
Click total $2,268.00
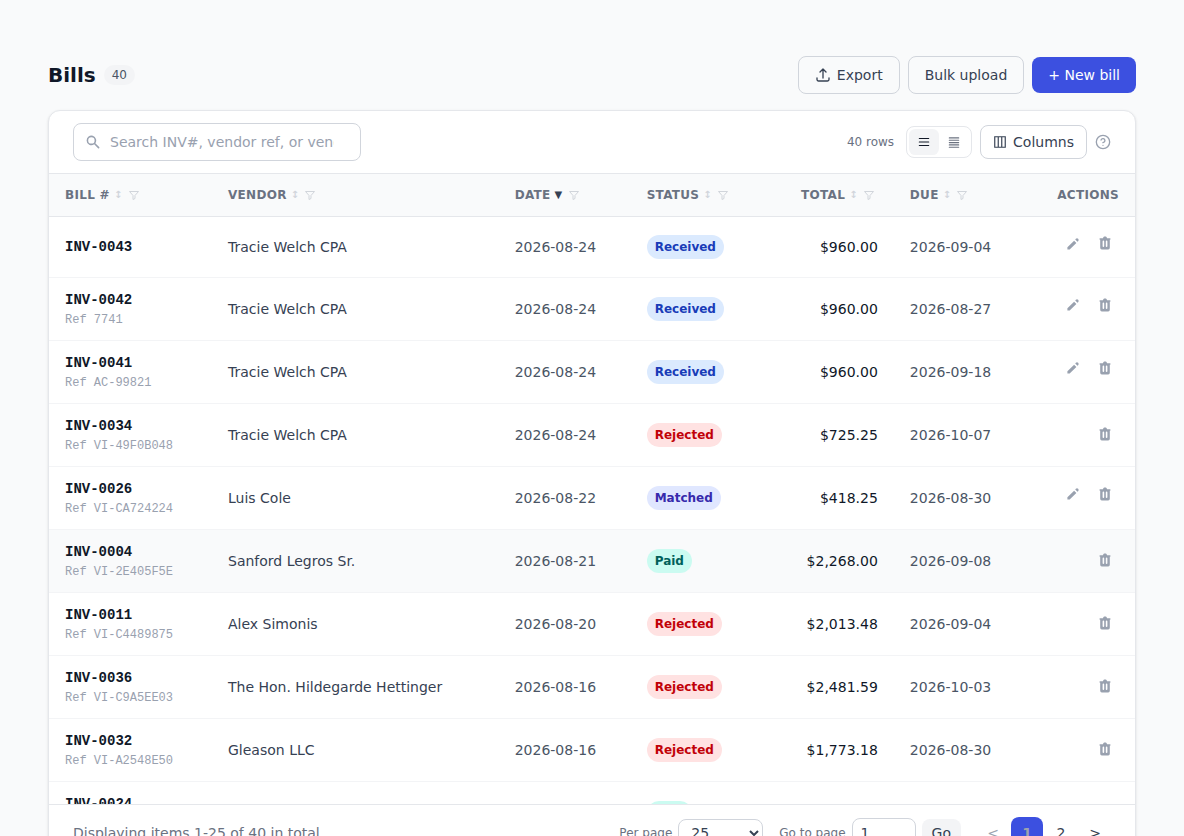842,561
